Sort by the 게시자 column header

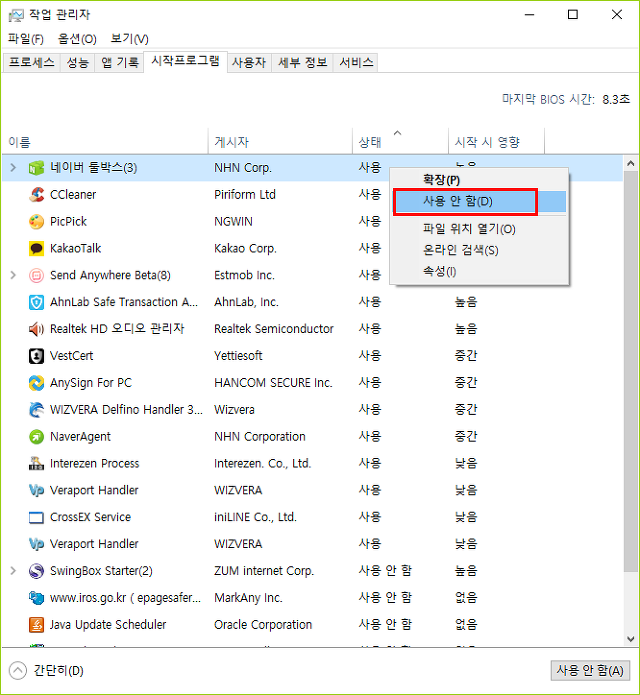[x=281, y=142]
